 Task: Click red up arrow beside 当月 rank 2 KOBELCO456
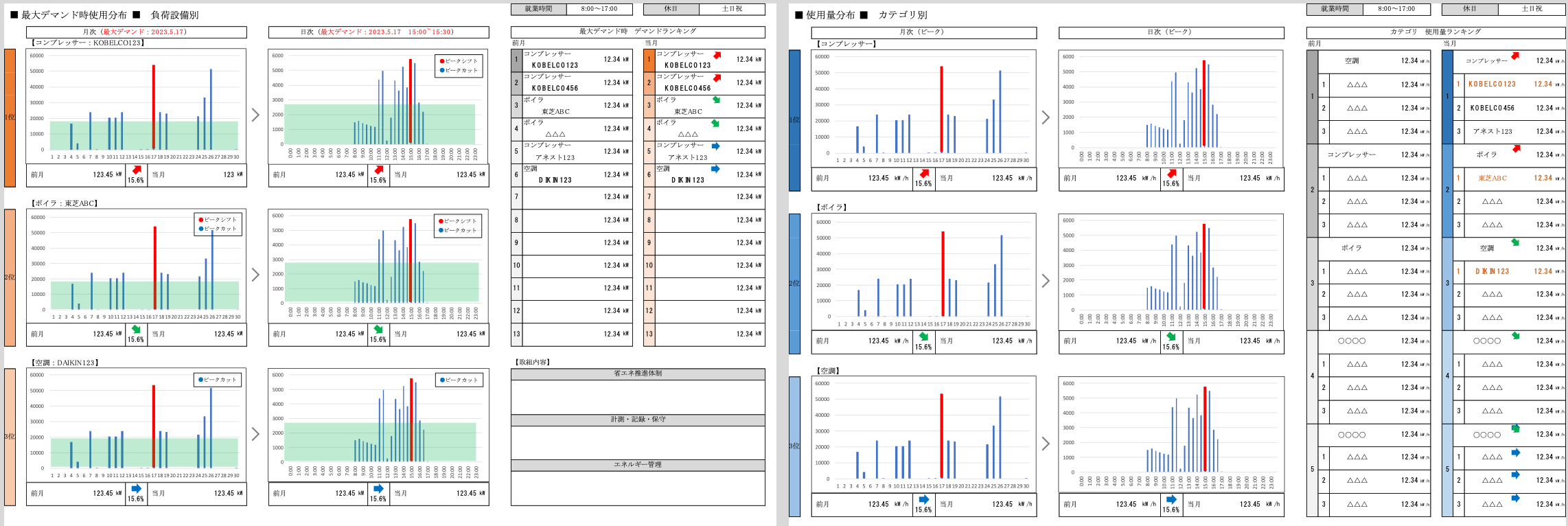pyautogui.click(x=717, y=78)
